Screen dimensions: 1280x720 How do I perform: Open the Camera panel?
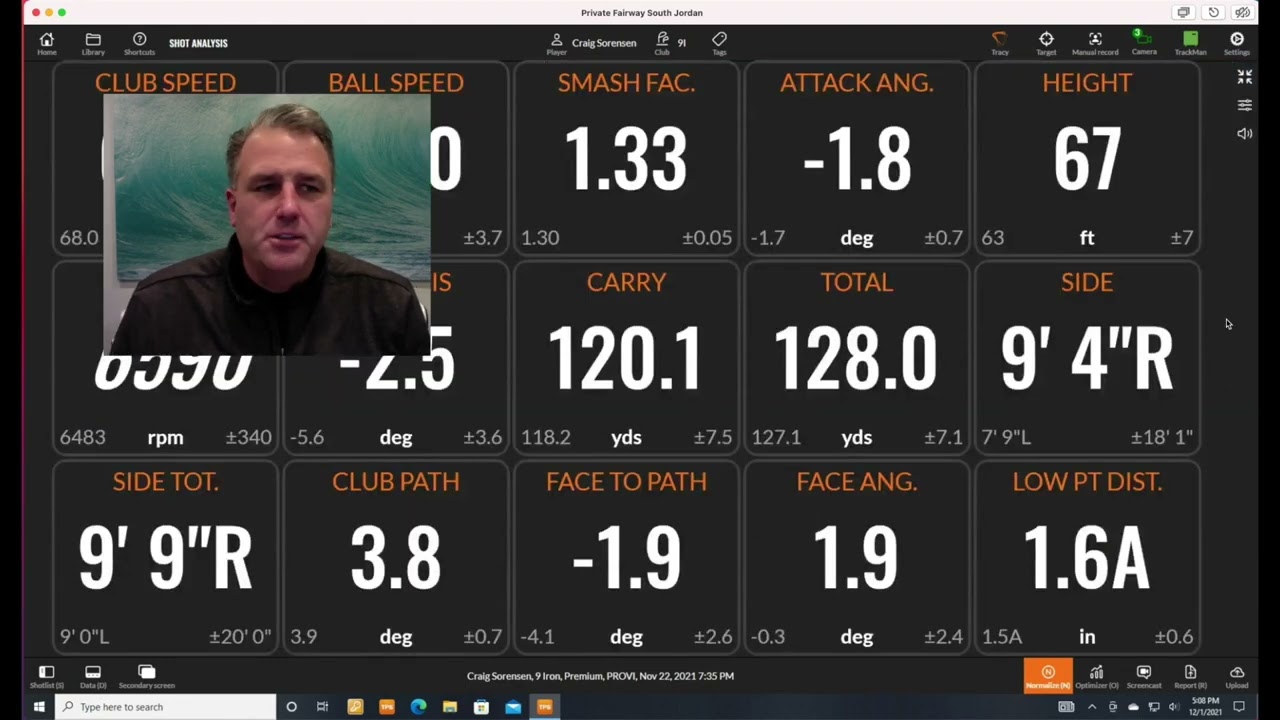coord(1143,43)
